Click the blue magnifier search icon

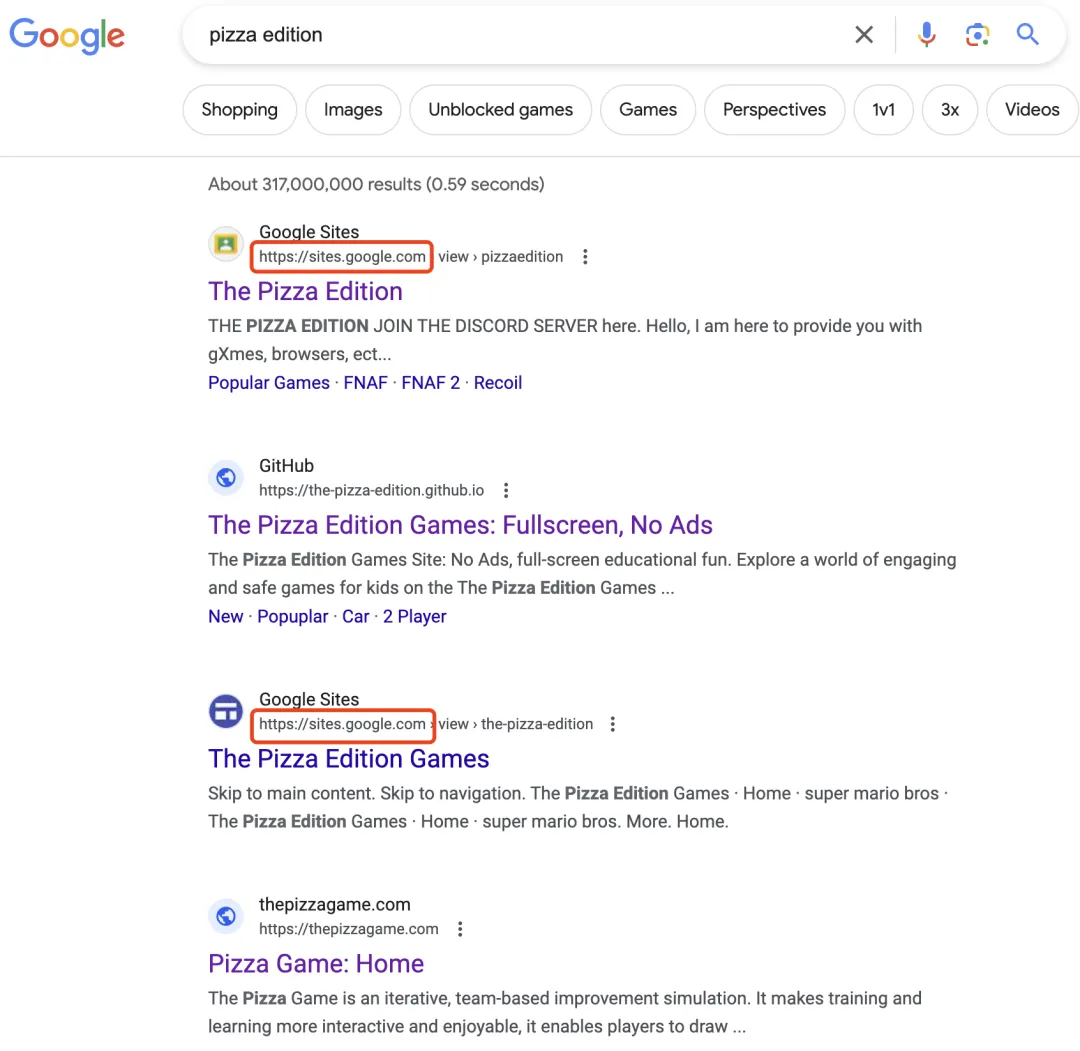point(1028,35)
